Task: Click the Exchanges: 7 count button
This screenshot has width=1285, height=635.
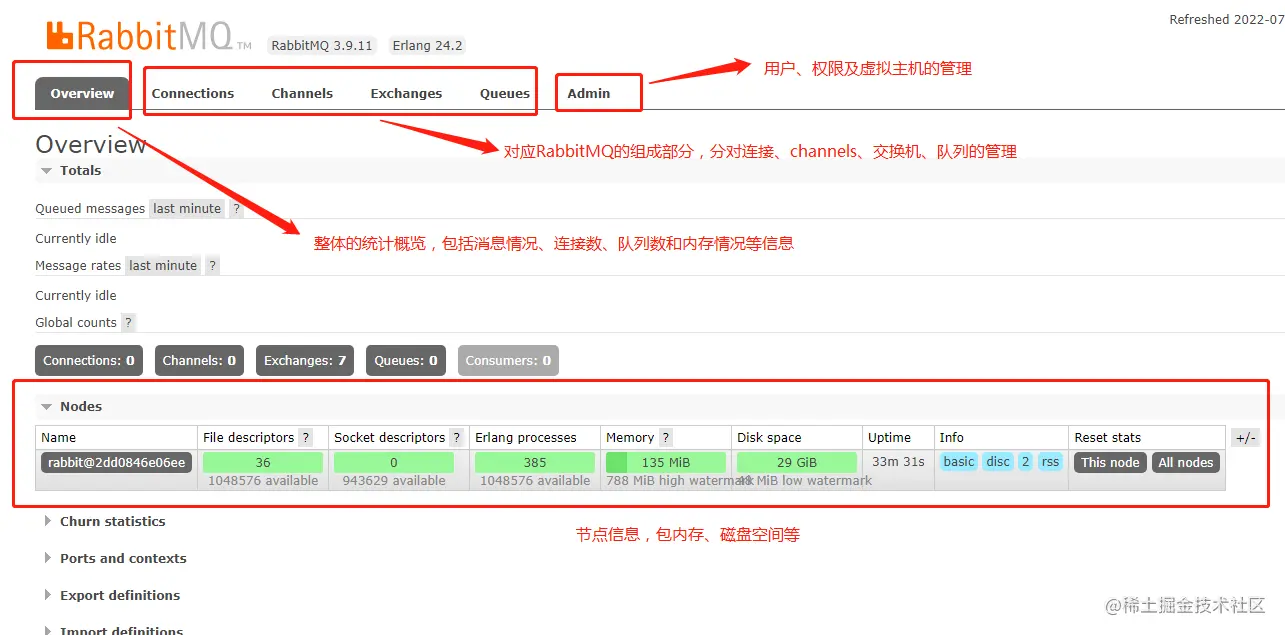Action: tap(305, 361)
